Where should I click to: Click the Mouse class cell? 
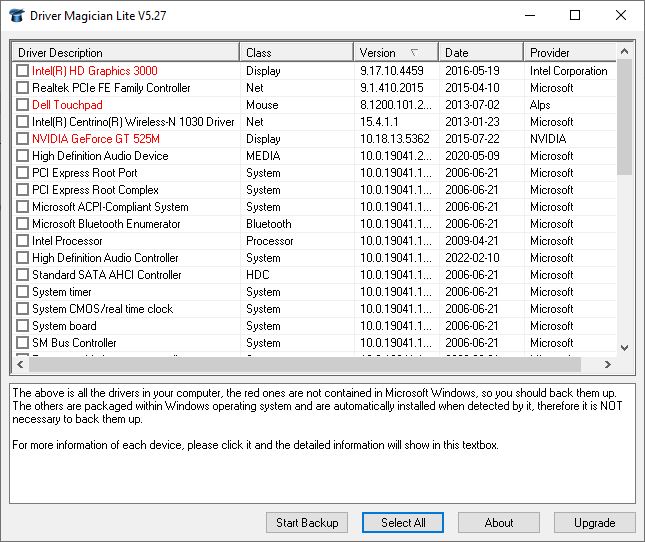pos(262,104)
